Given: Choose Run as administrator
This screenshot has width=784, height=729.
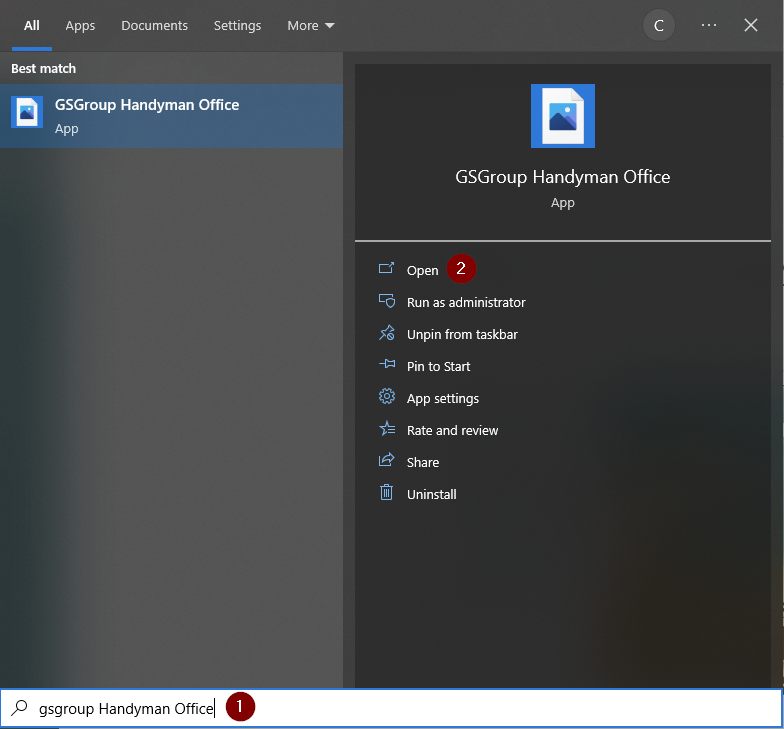Looking at the screenshot, I should 466,302.
